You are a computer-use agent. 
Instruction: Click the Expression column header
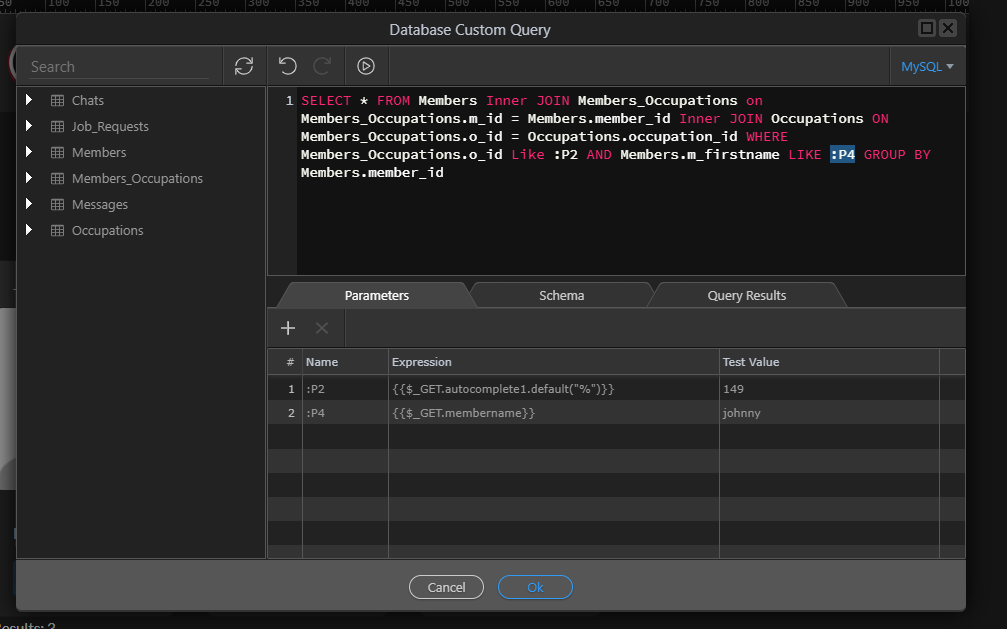[554, 362]
